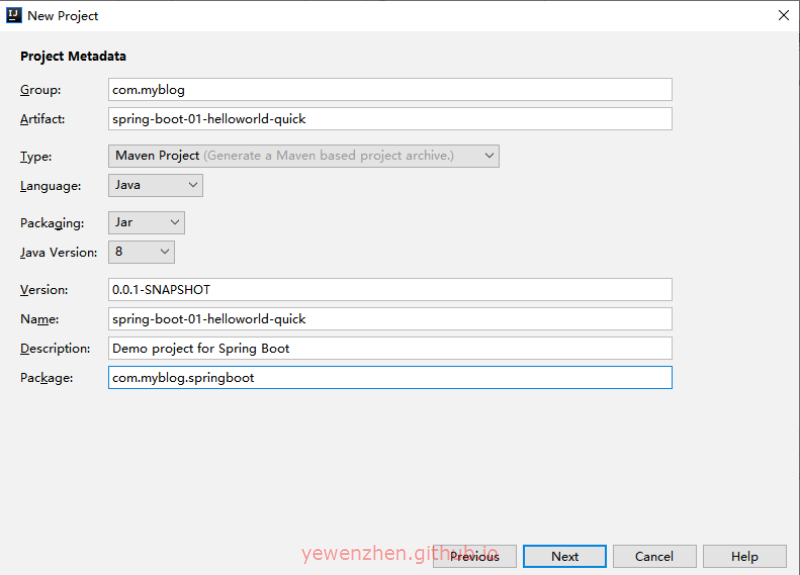Close the New Project dialog
Image resolution: width=800 pixels, height=575 pixels.
pos(782,15)
